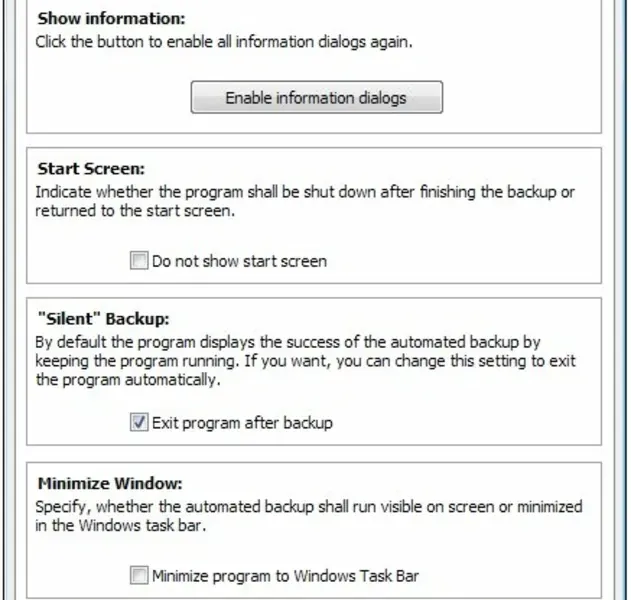Image resolution: width=631 pixels, height=600 pixels.
Task: Tick the Do not show start screen checkbox
Action: pos(138,262)
